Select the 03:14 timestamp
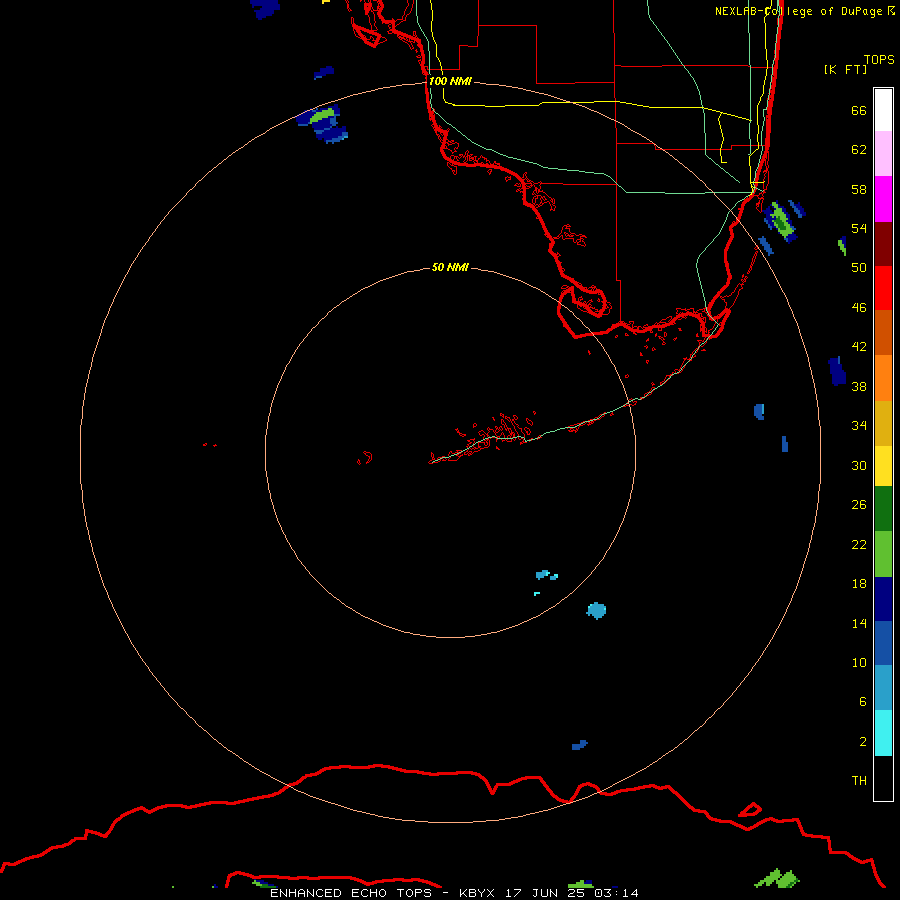The image size is (900, 900). pyautogui.click(x=616, y=893)
